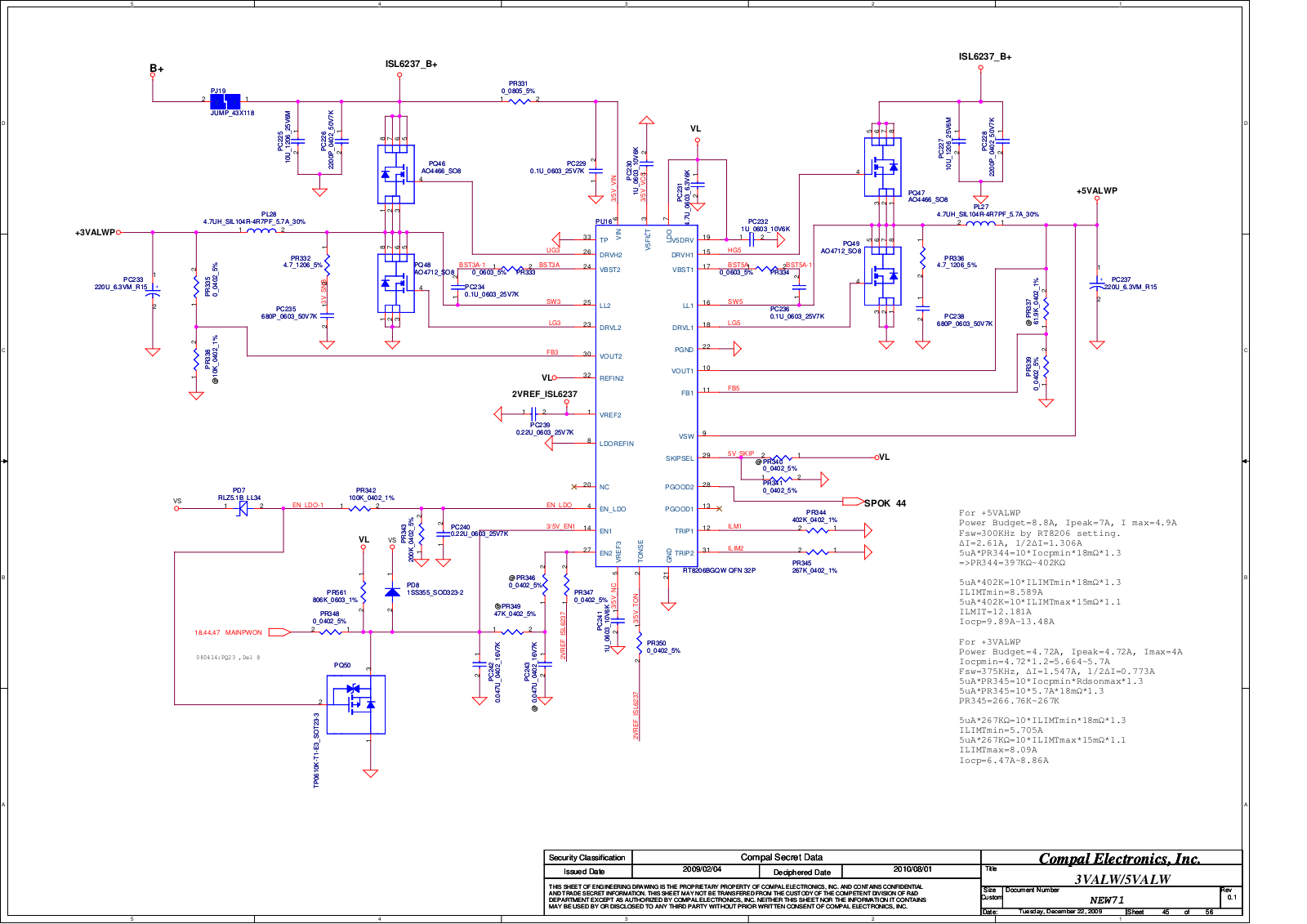Click the PR332 4.7 ohm resistor
The height and width of the screenshot is (924, 1307).
pos(327,263)
